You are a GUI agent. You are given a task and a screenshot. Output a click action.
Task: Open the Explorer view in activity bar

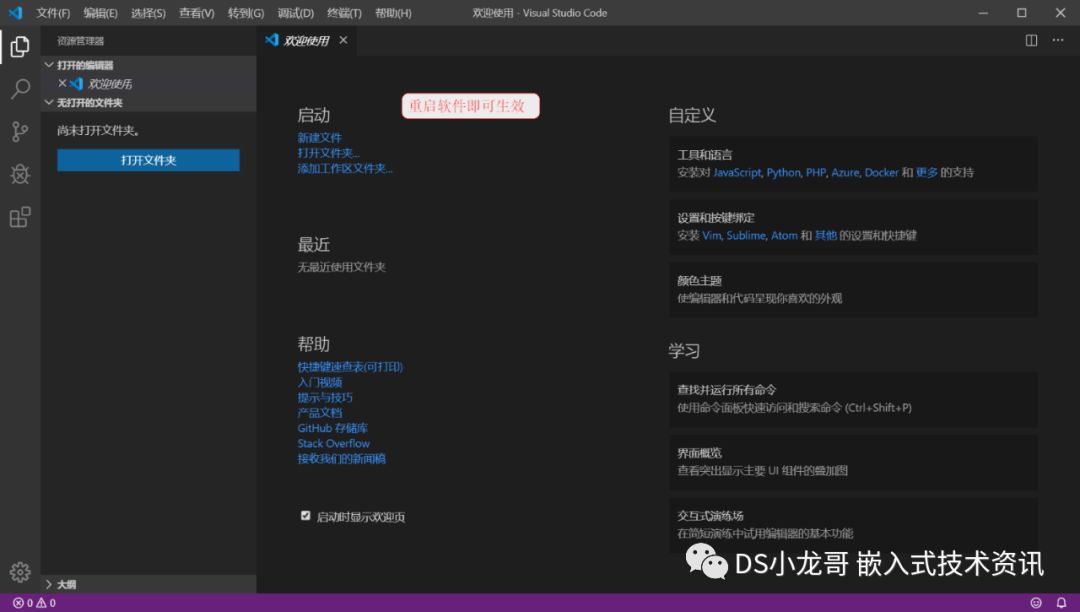point(20,46)
